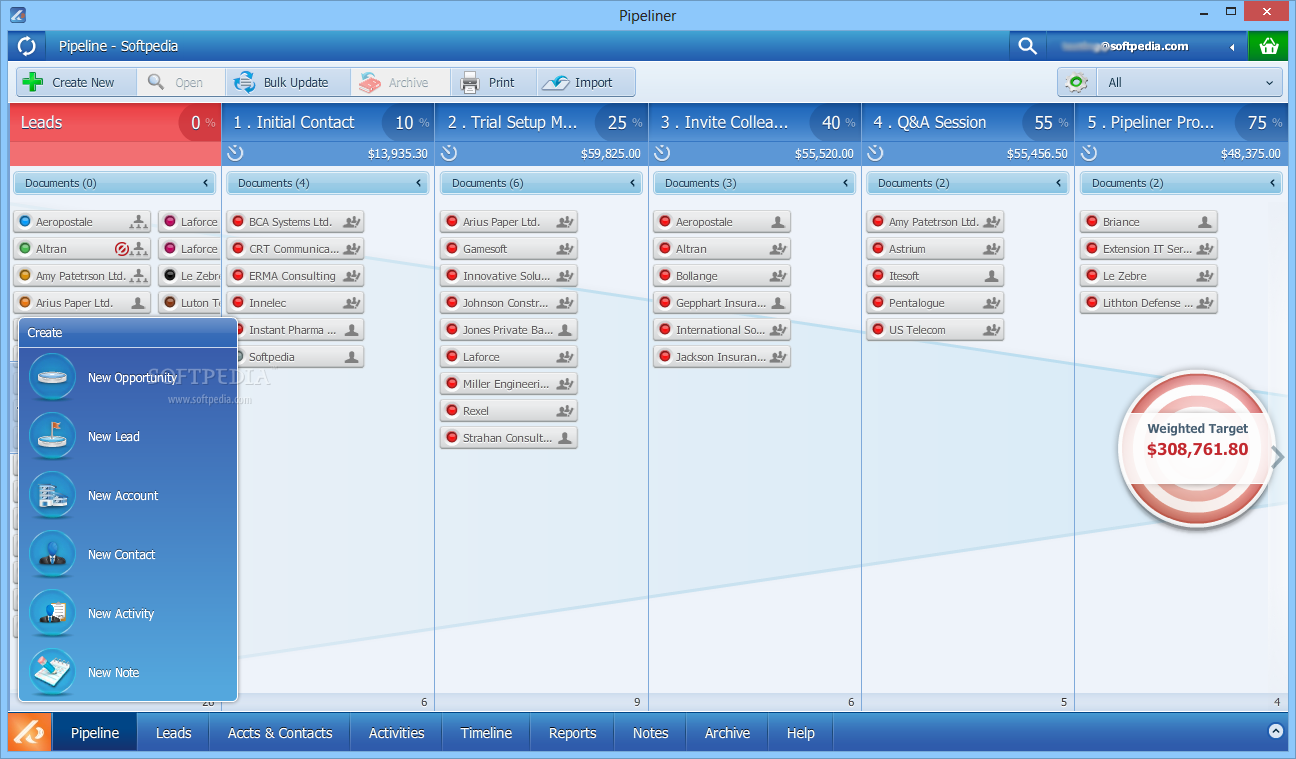Open the Pentalogue opportunity card
This screenshot has height=759, width=1296.
[935, 303]
